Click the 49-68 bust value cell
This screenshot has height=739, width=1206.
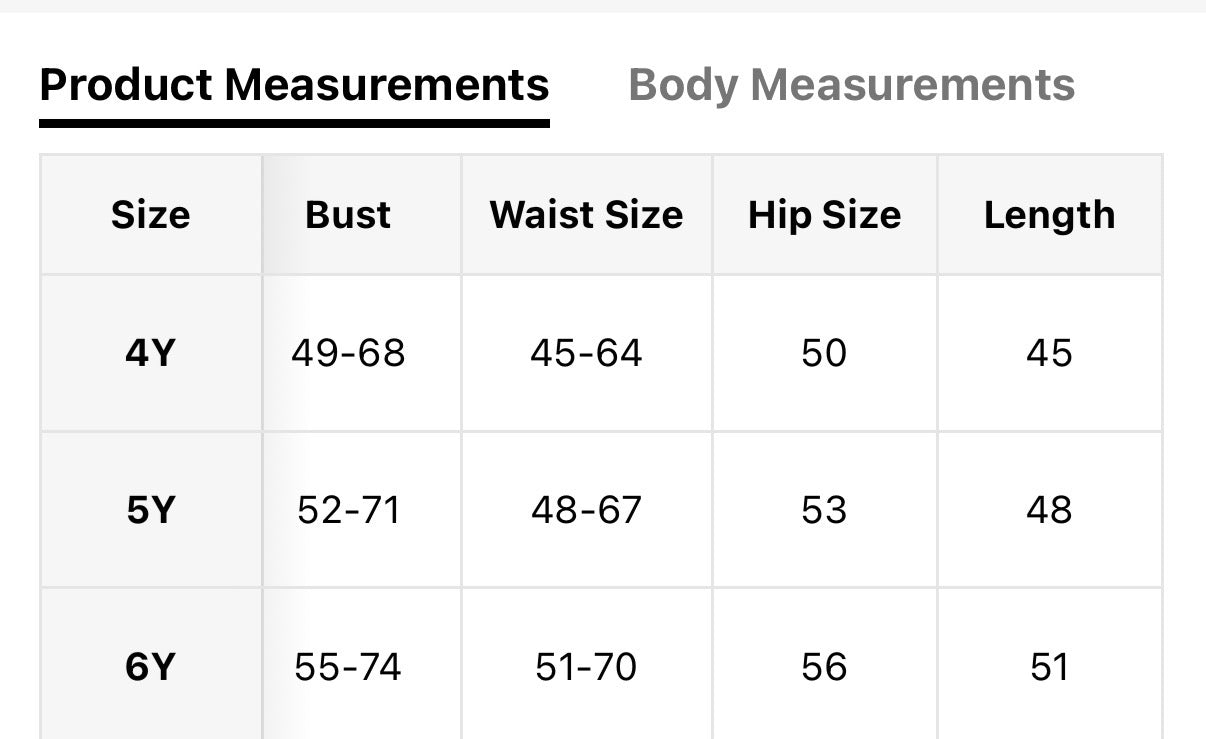pyautogui.click(x=348, y=353)
